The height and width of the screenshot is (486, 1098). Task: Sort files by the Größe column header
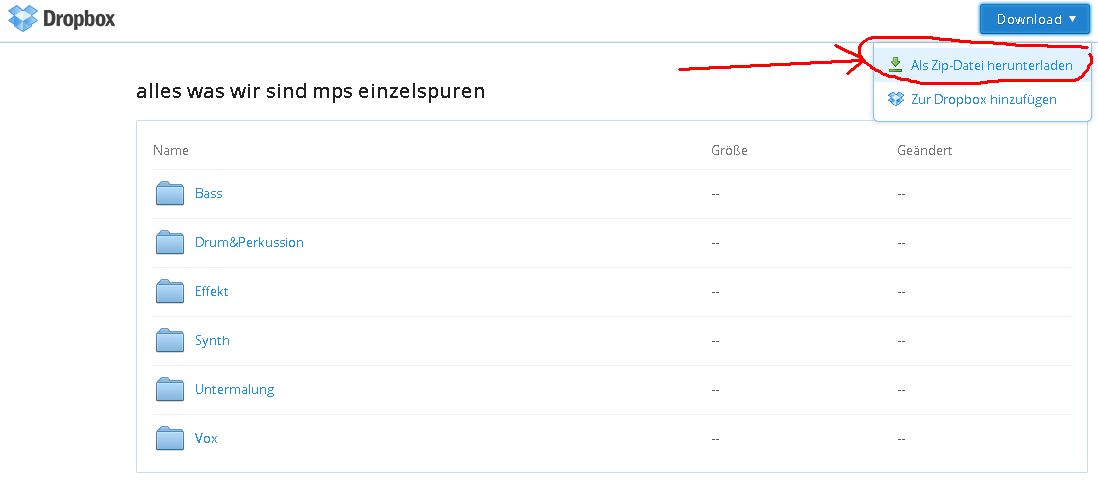coord(729,151)
